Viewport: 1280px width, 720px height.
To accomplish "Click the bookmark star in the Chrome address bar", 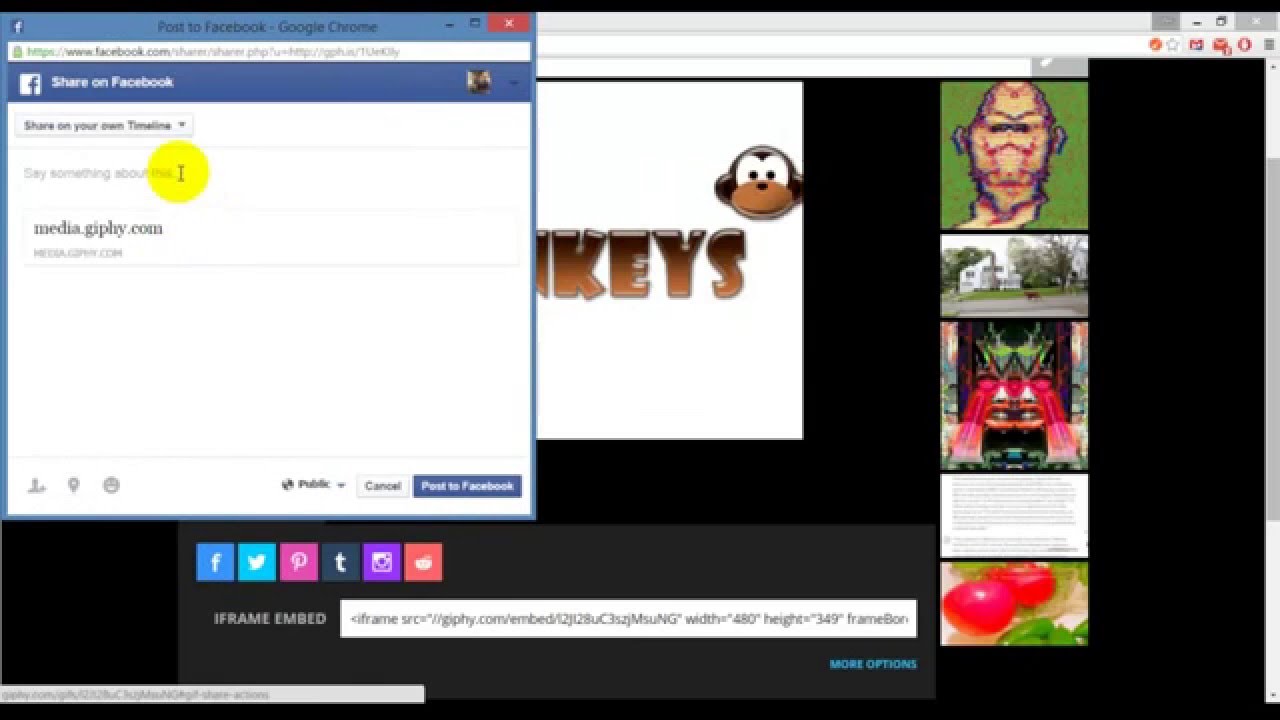I will point(1173,45).
